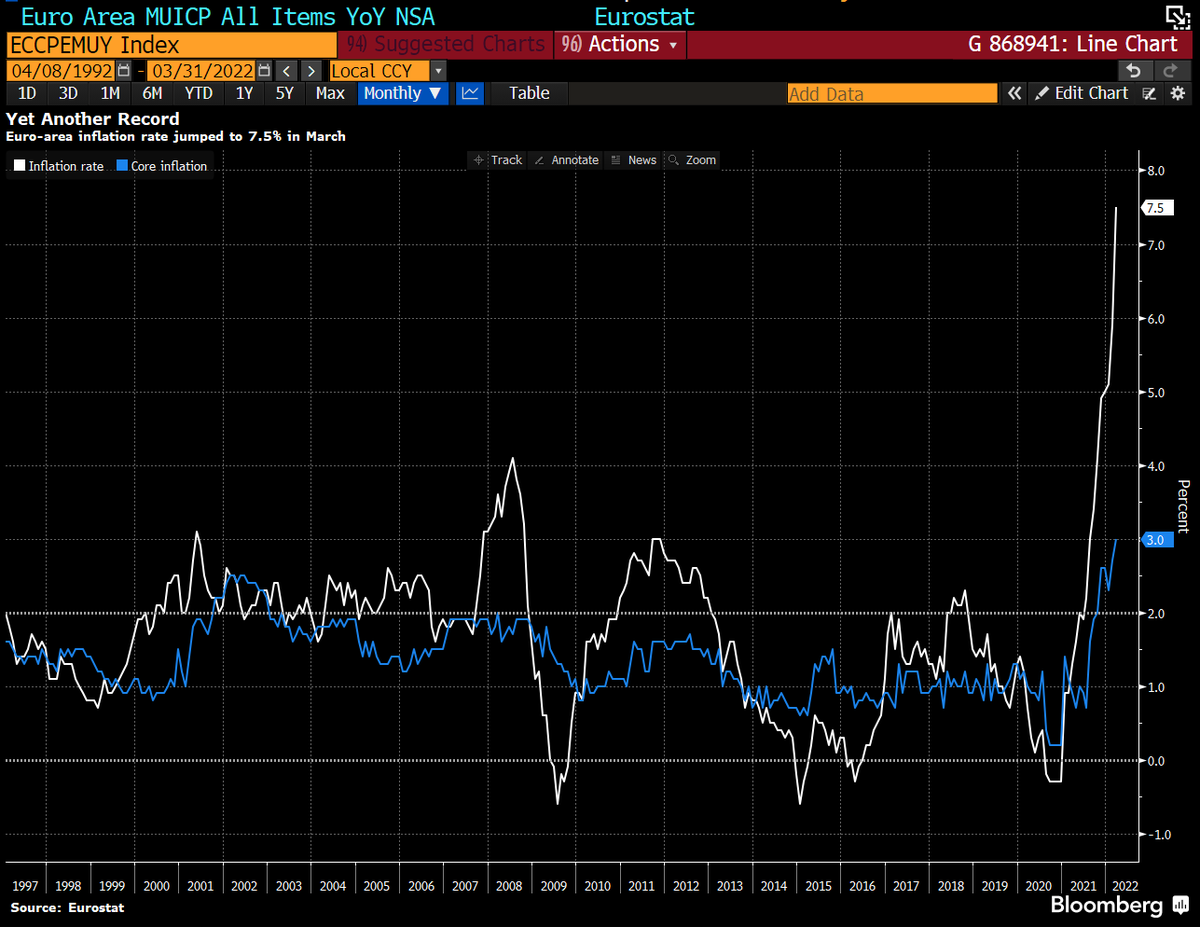This screenshot has height=927, width=1200.
Task: Click white Inflation rate legend swatch
Action: click(19, 166)
